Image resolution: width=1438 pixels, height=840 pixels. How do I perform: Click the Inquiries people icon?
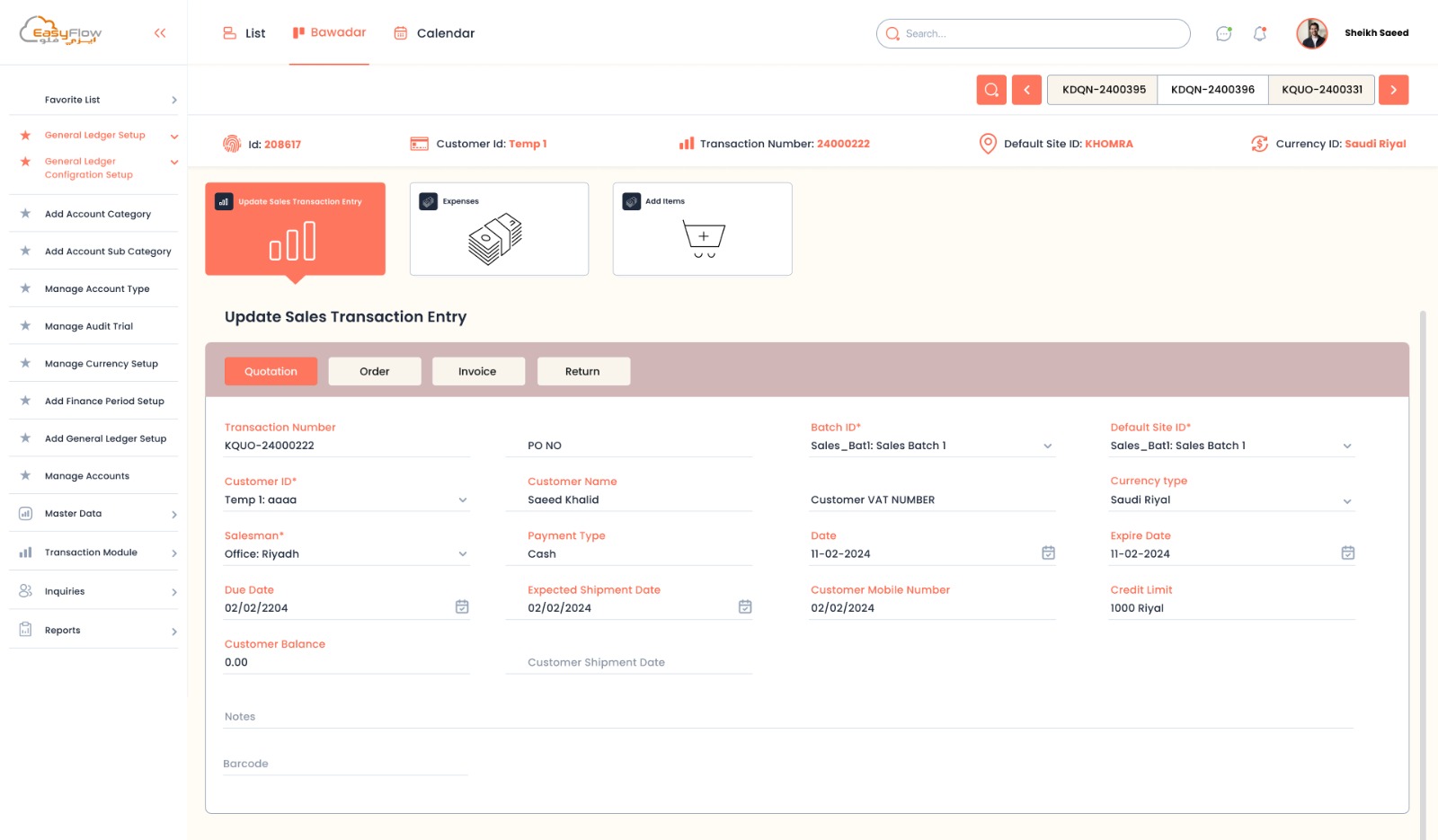click(x=25, y=591)
